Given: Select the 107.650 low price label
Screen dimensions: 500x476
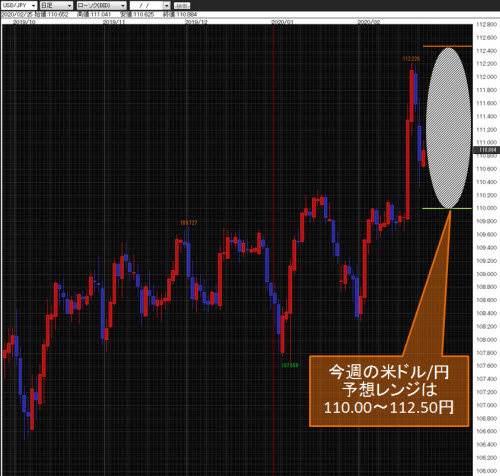Looking at the screenshot, I should 290,365.
